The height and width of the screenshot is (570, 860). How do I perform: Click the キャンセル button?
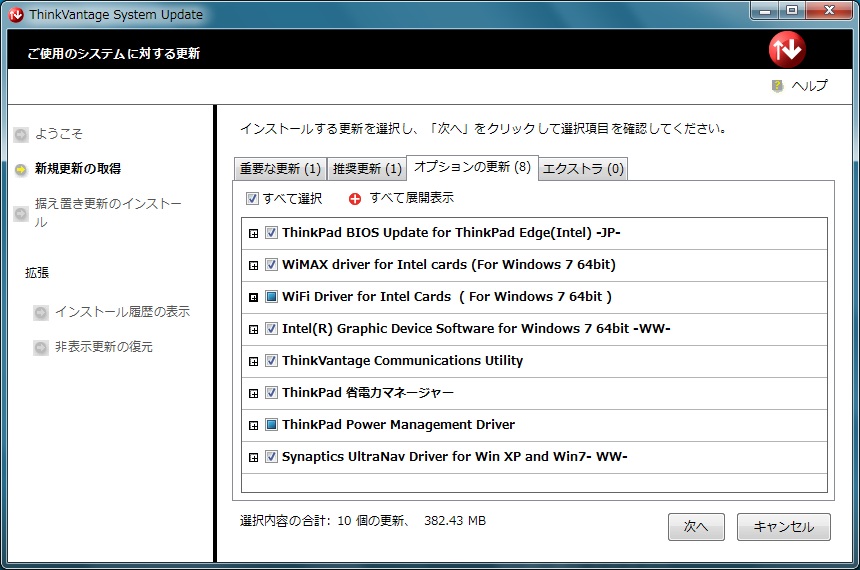[x=783, y=527]
